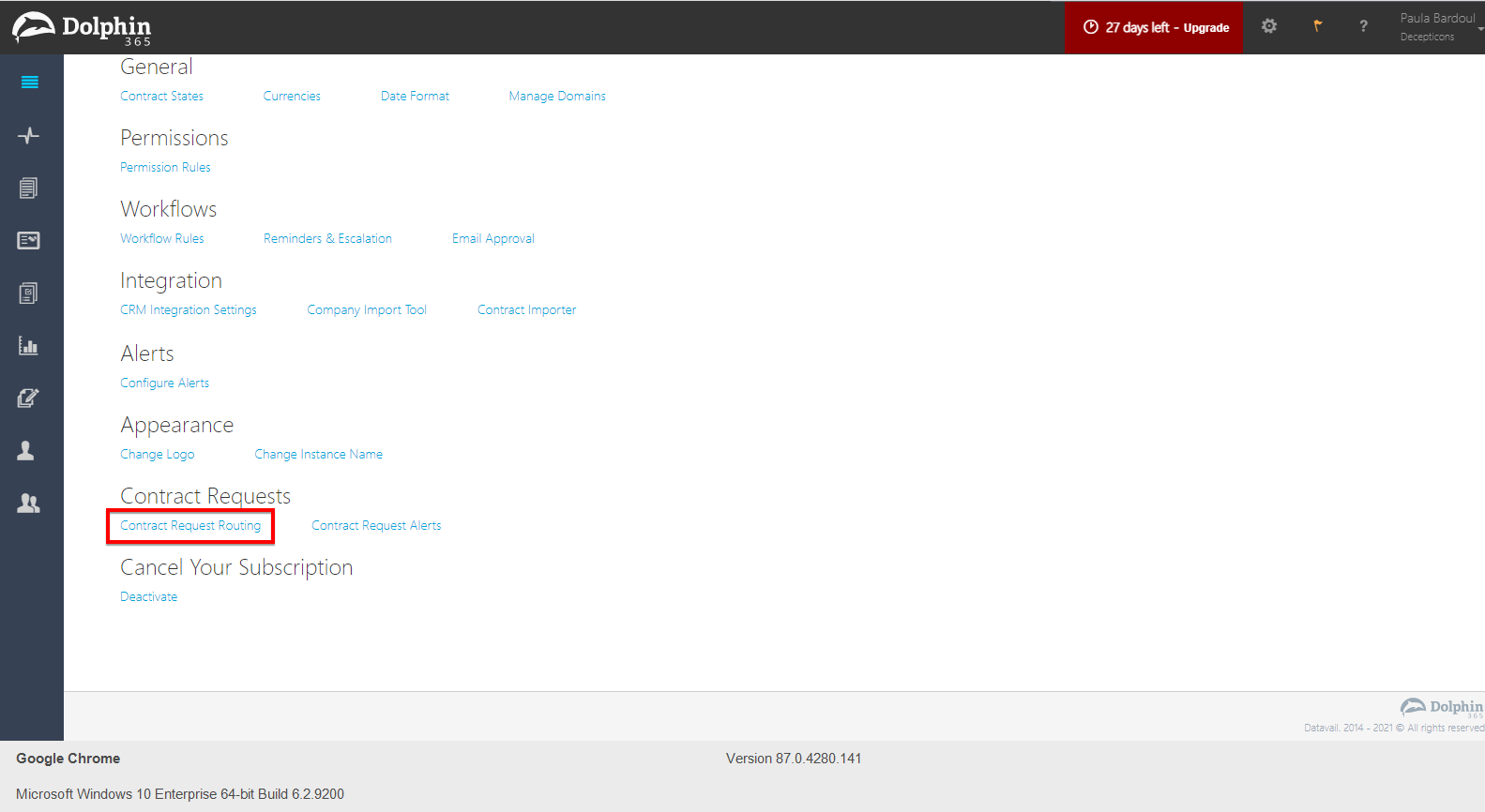Open the clipboard templates icon in sidebar

pos(29,293)
